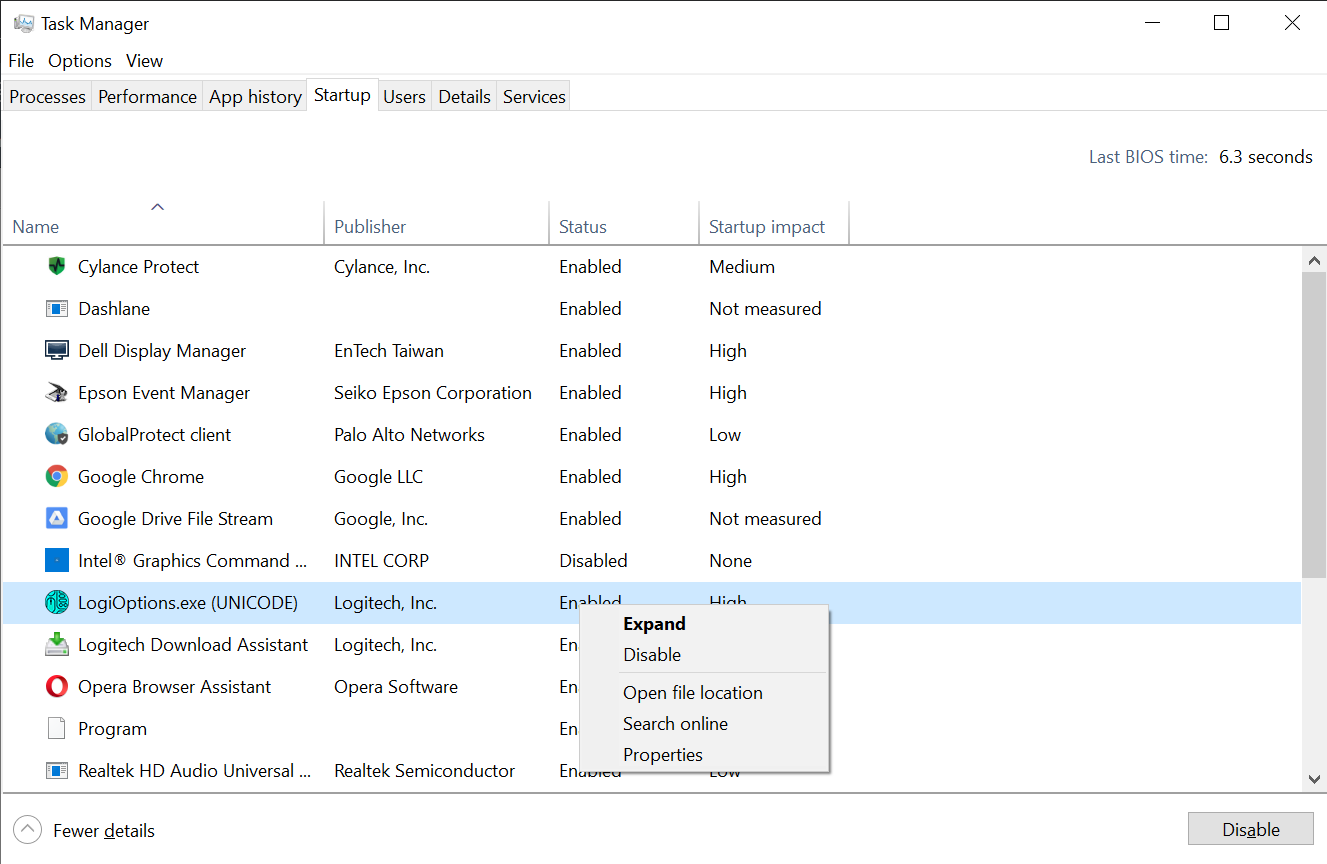Select Disable from the context menu
This screenshot has width=1327, height=864.
[x=652, y=655]
